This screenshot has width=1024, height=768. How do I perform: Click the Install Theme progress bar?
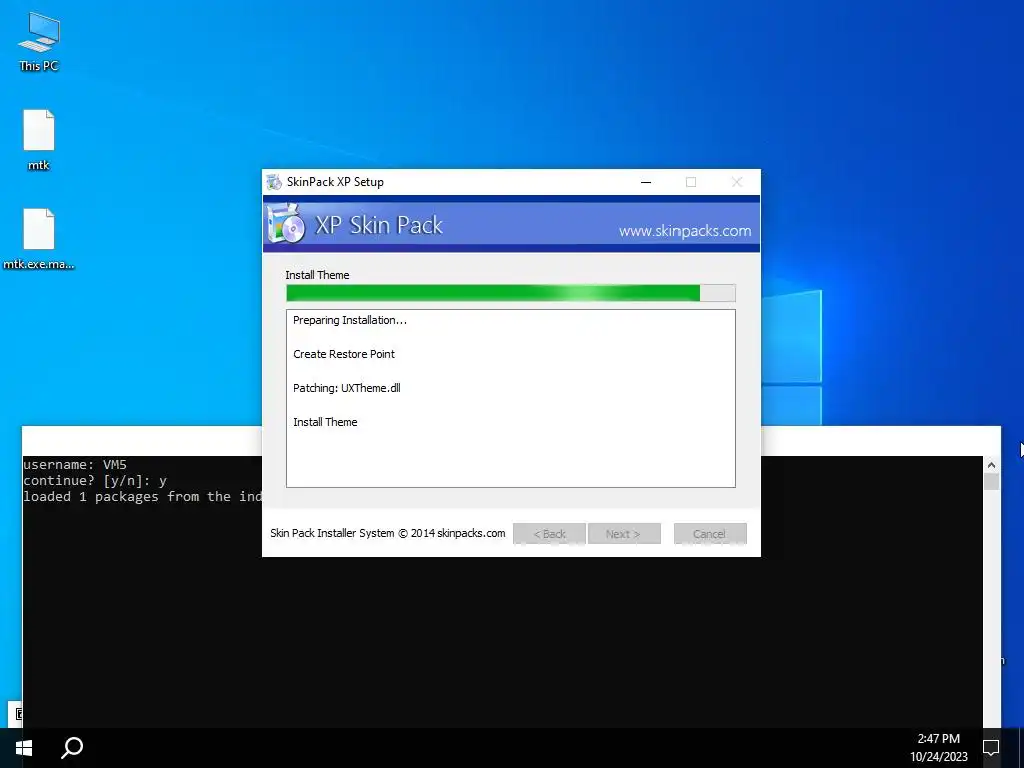click(x=511, y=293)
